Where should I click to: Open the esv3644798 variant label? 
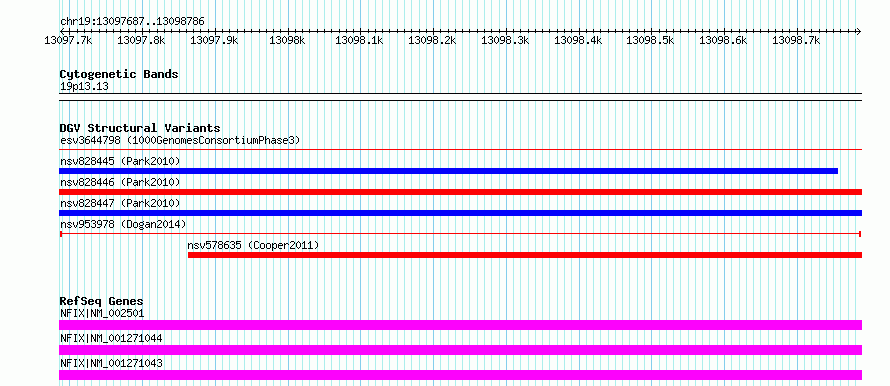(180, 140)
